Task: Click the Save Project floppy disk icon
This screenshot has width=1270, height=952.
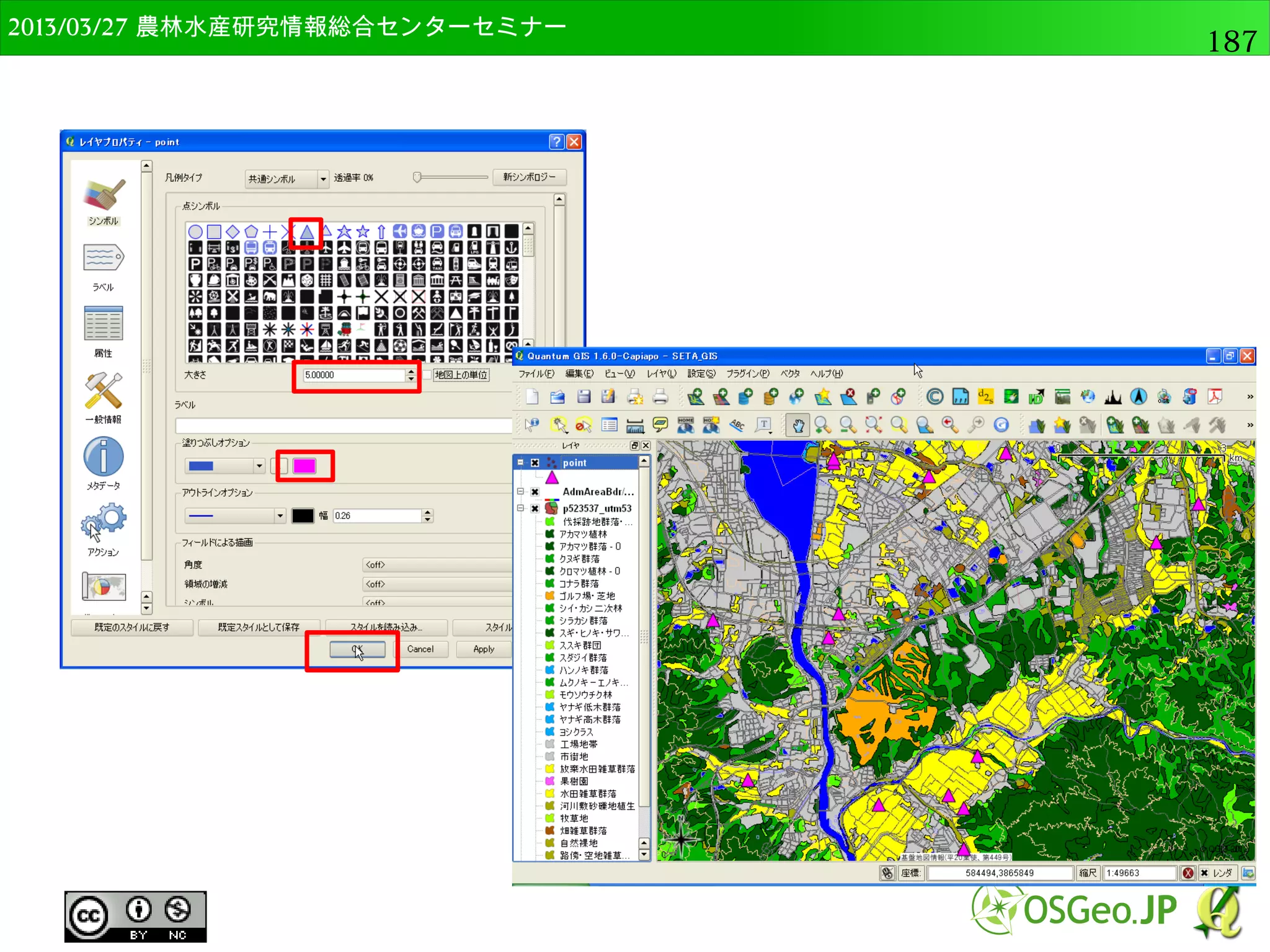Action: [x=583, y=397]
